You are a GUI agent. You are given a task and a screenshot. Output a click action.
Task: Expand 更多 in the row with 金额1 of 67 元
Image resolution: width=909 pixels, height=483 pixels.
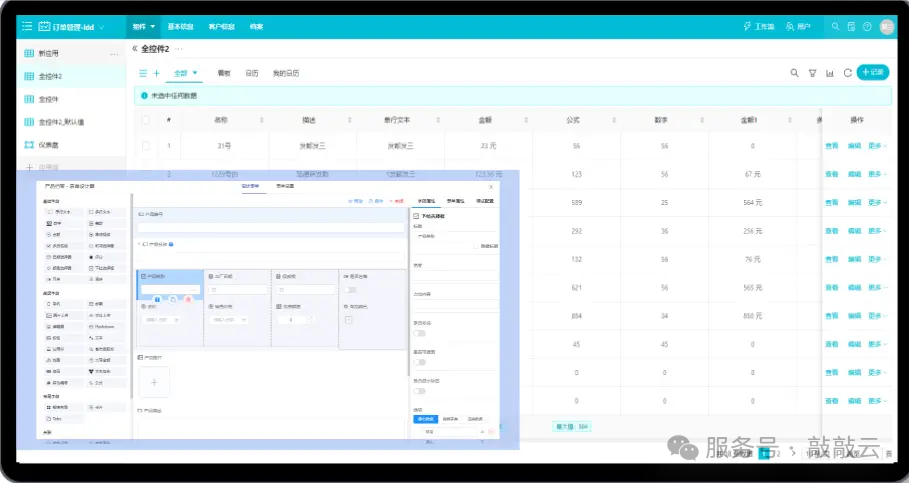877,174
